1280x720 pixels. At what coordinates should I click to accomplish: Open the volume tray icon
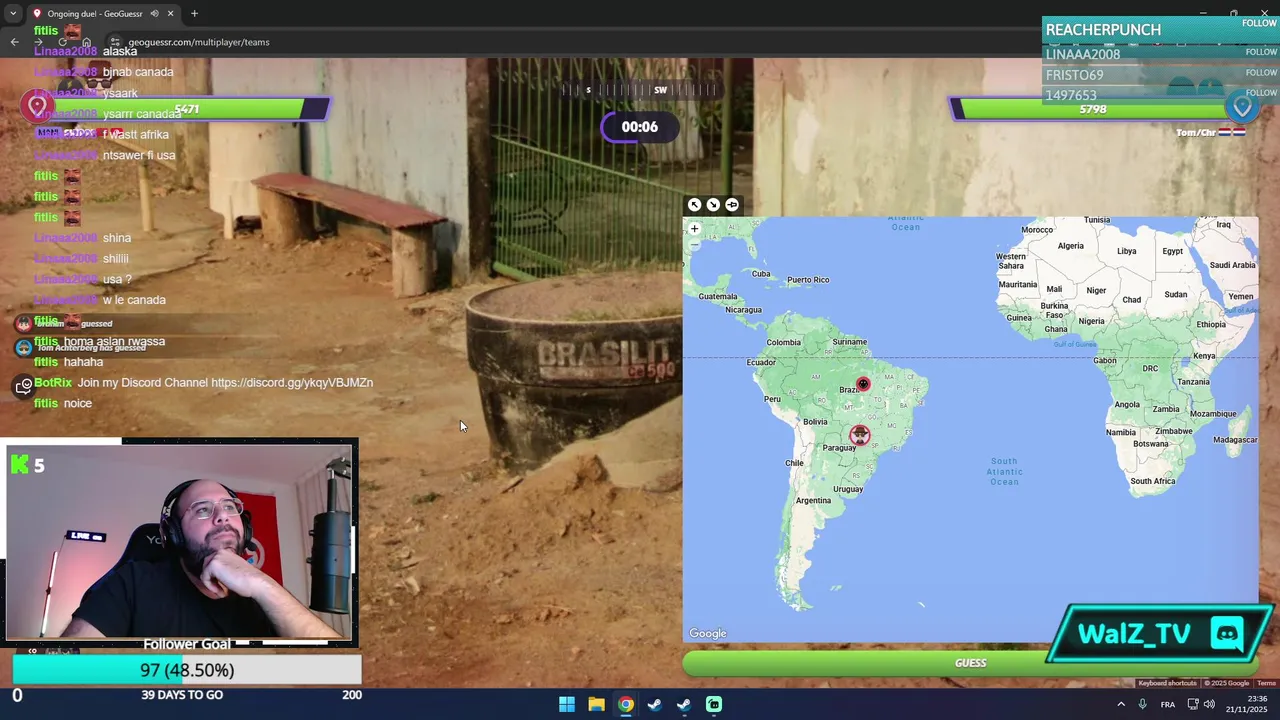click(x=1209, y=704)
